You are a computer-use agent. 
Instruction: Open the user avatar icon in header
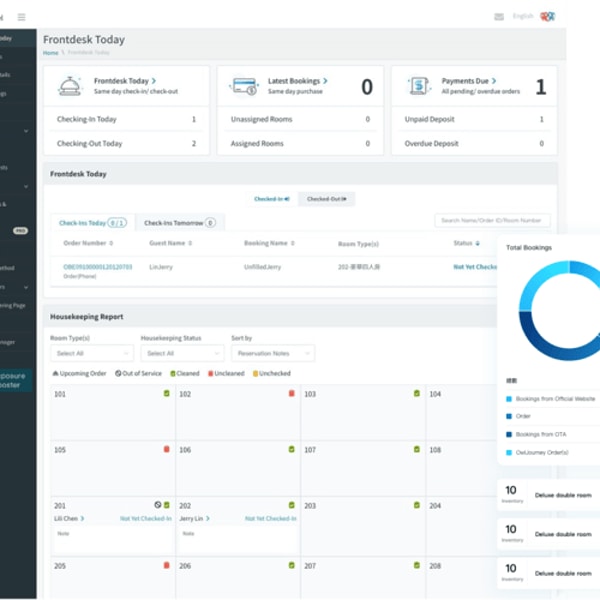(547, 16)
